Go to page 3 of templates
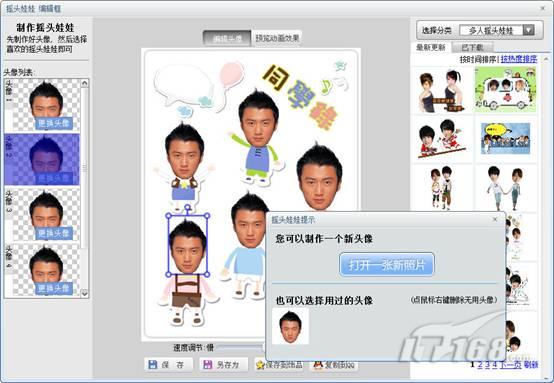The image size is (554, 383). [x=488, y=364]
